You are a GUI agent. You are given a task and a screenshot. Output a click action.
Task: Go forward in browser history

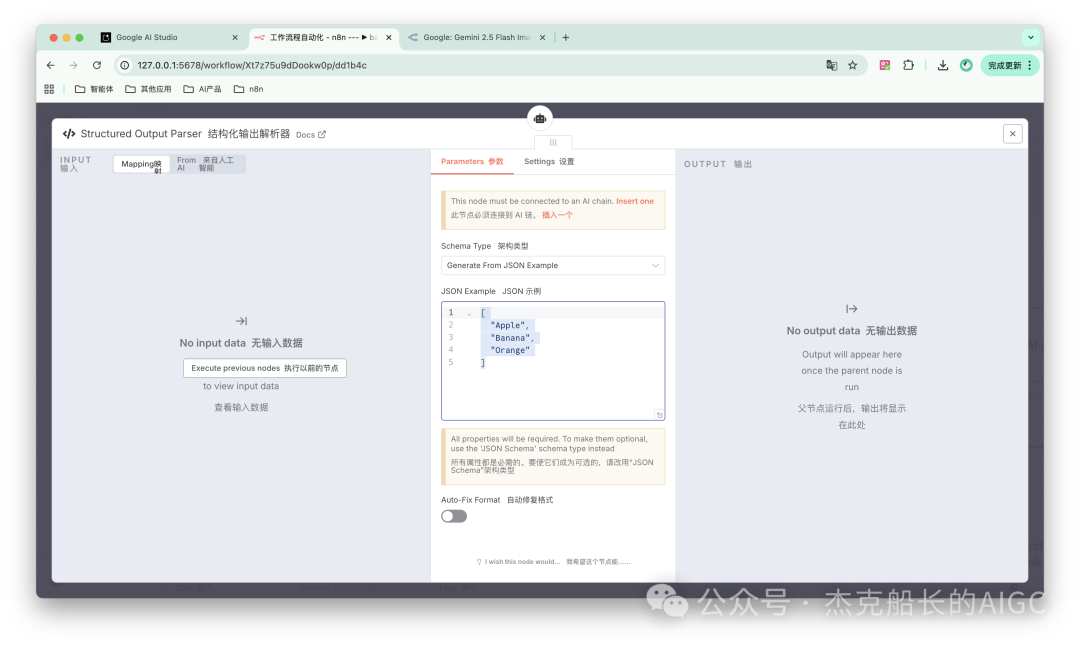click(x=74, y=65)
